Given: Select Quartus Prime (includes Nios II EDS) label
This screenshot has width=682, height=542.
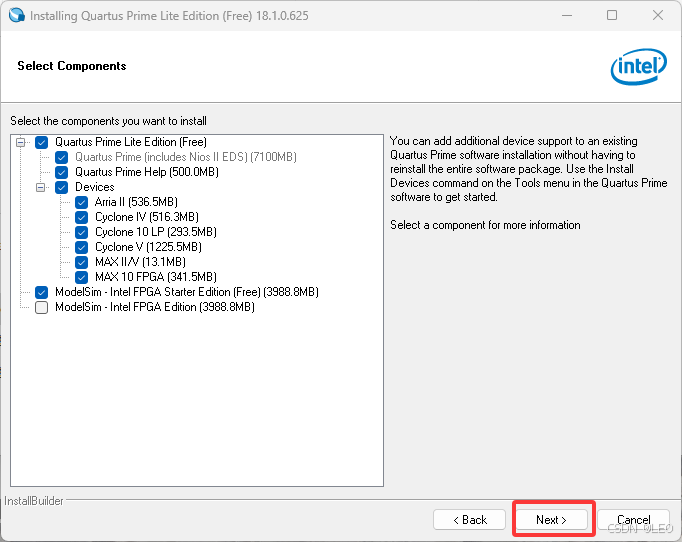Looking at the screenshot, I should click(x=186, y=157).
